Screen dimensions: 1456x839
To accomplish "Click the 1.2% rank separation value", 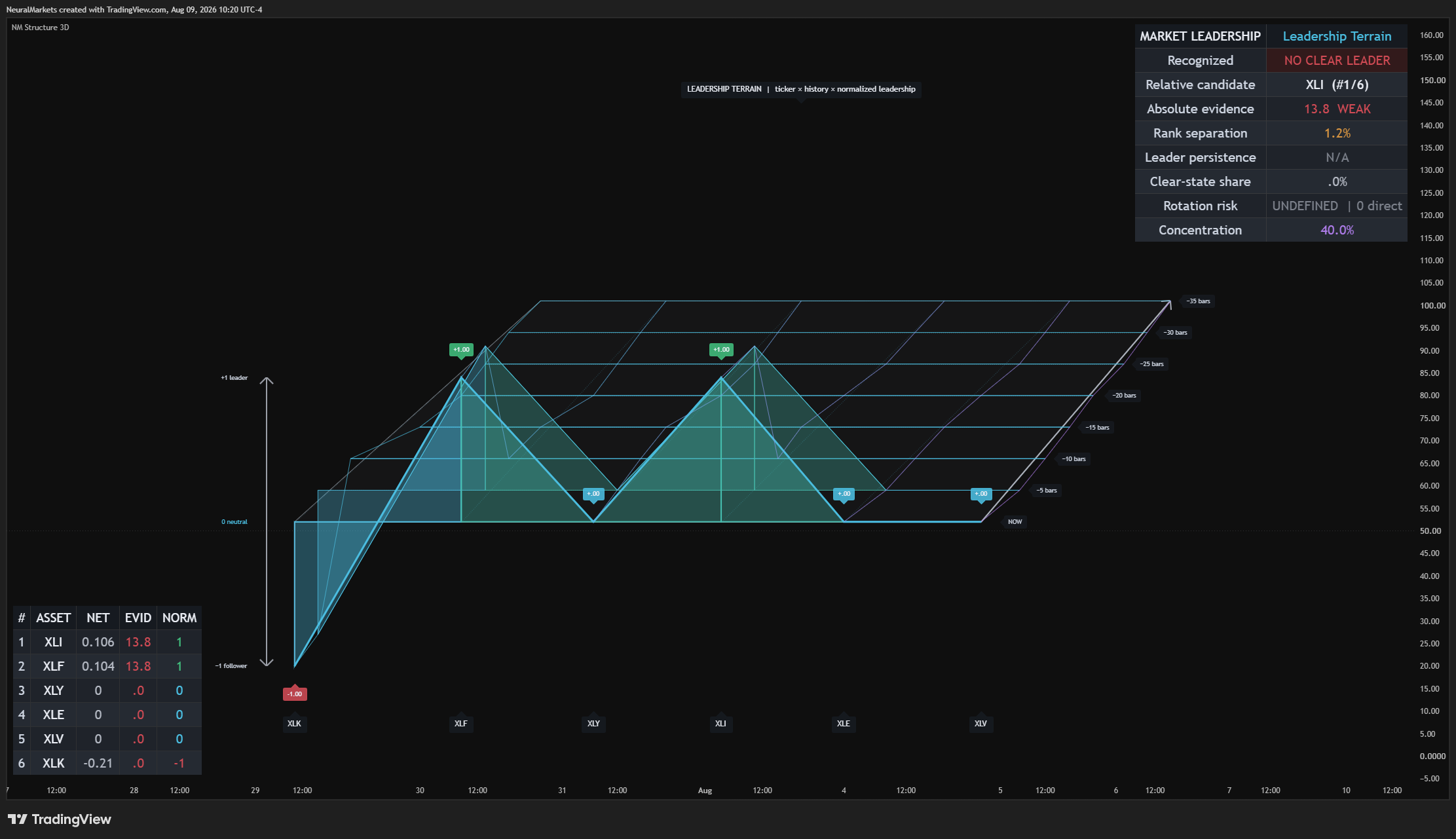I will (1337, 133).
